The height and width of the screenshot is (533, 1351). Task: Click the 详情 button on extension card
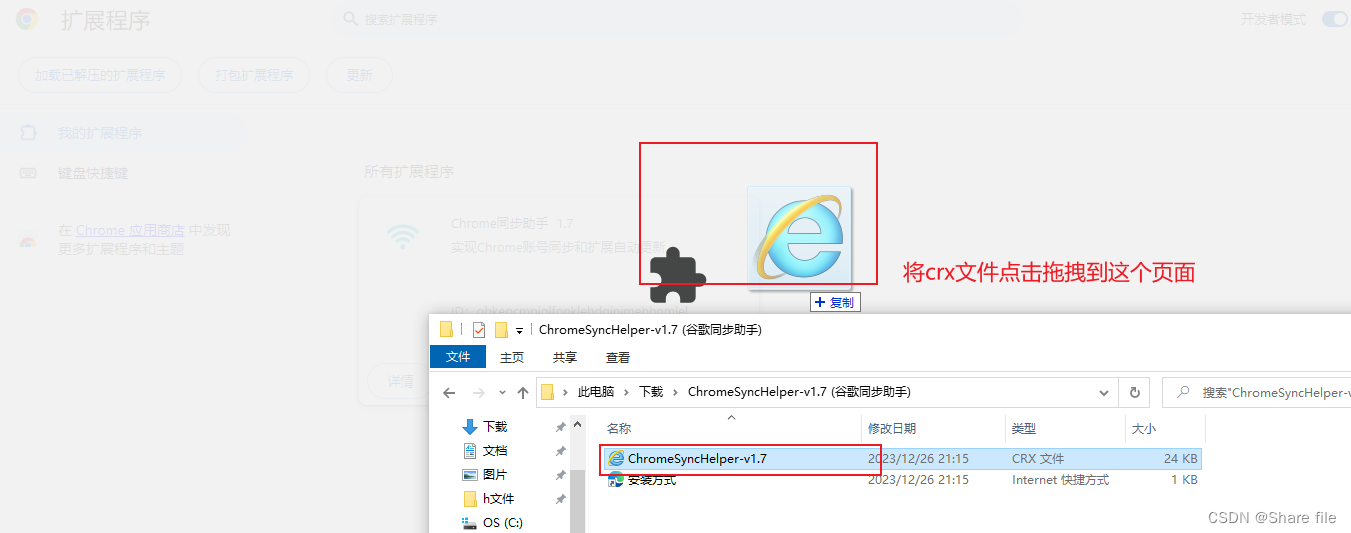coord(401,381)
